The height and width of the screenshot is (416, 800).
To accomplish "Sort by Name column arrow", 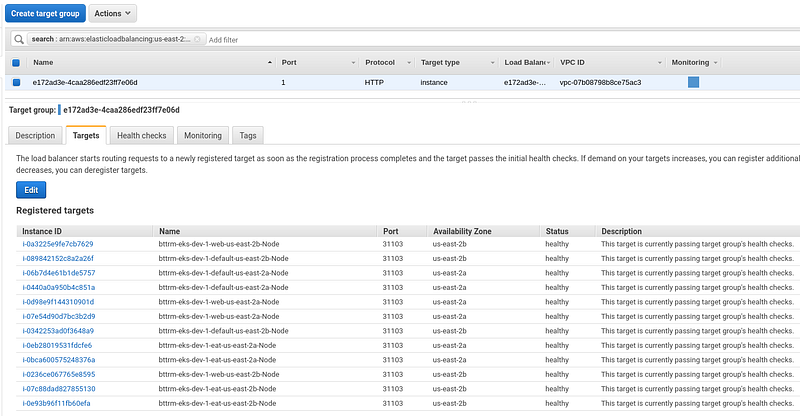I will click(269, 63).
